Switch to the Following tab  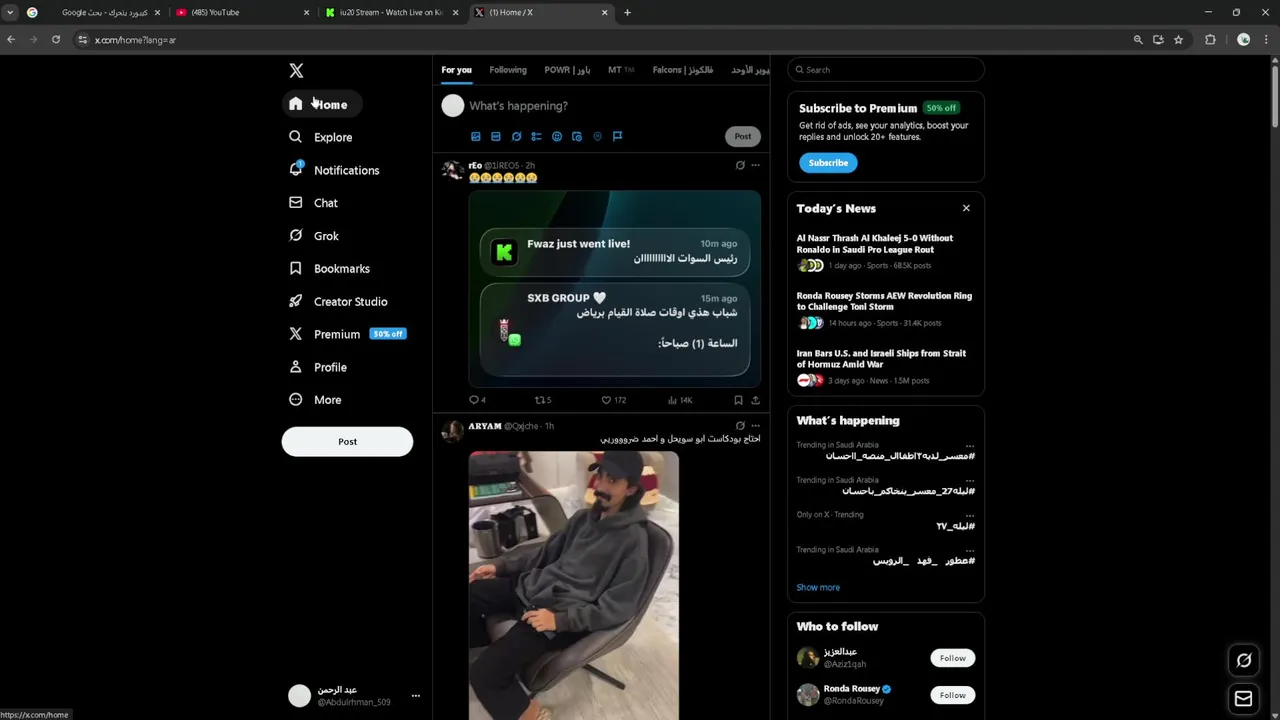508,70
